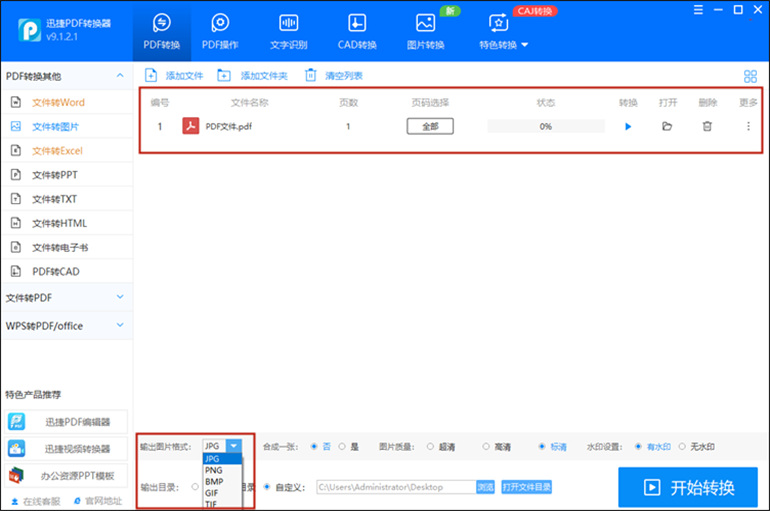Open 迅捷PDF编辑器 product recommendation
This screenshot has height=511, width=770.
click(66, 422)
